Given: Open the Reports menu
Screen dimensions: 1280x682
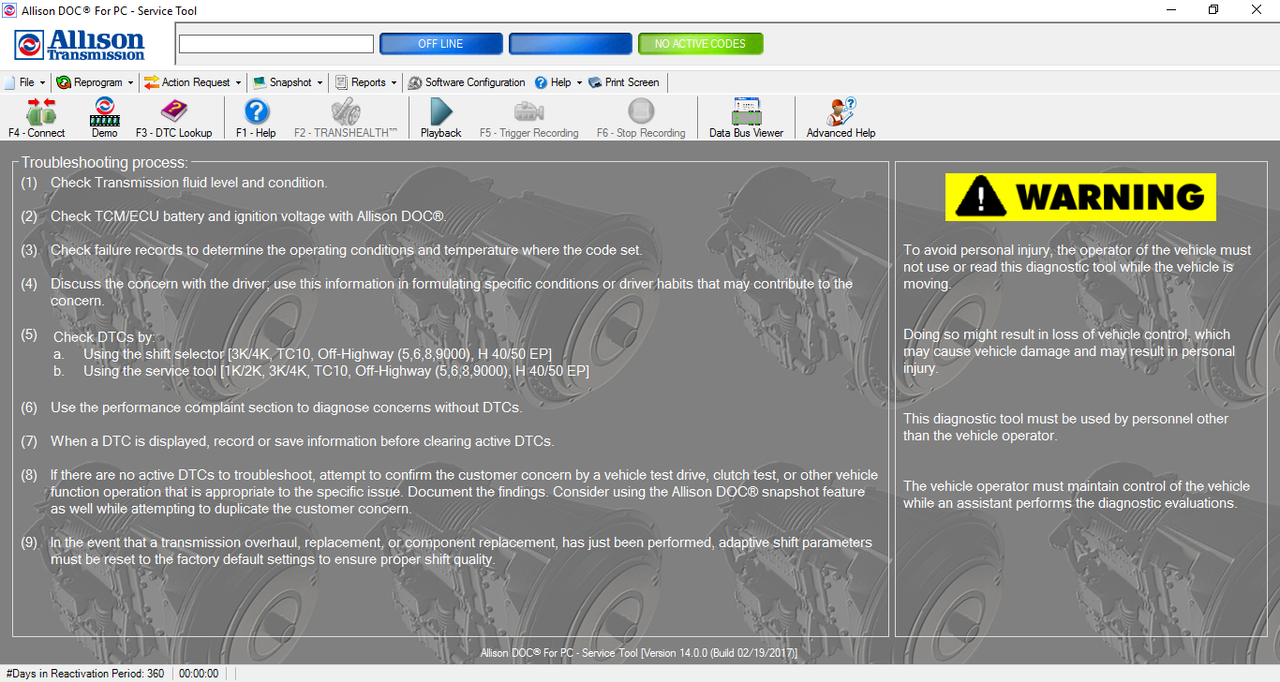Looking at the screenshot, I should [x=367, y=82].
